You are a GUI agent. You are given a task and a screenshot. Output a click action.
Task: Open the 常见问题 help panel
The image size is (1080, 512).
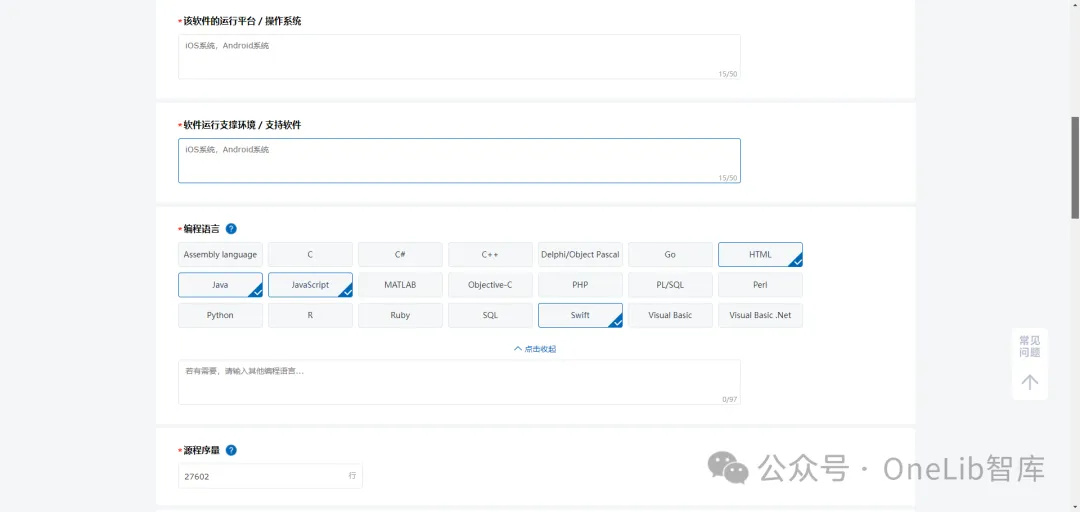[x=1030, y=346]
